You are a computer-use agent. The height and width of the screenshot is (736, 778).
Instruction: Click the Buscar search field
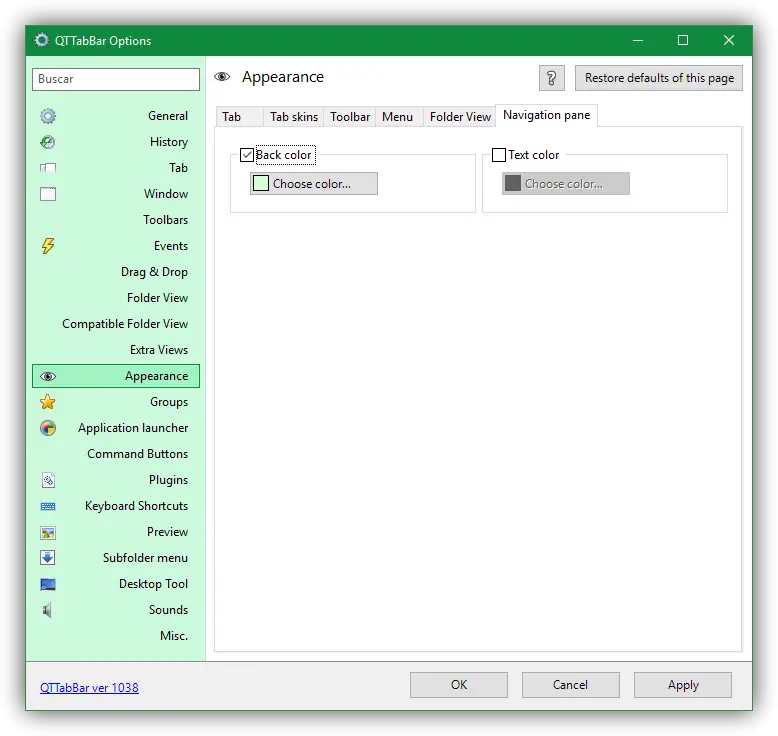[116, 79]
